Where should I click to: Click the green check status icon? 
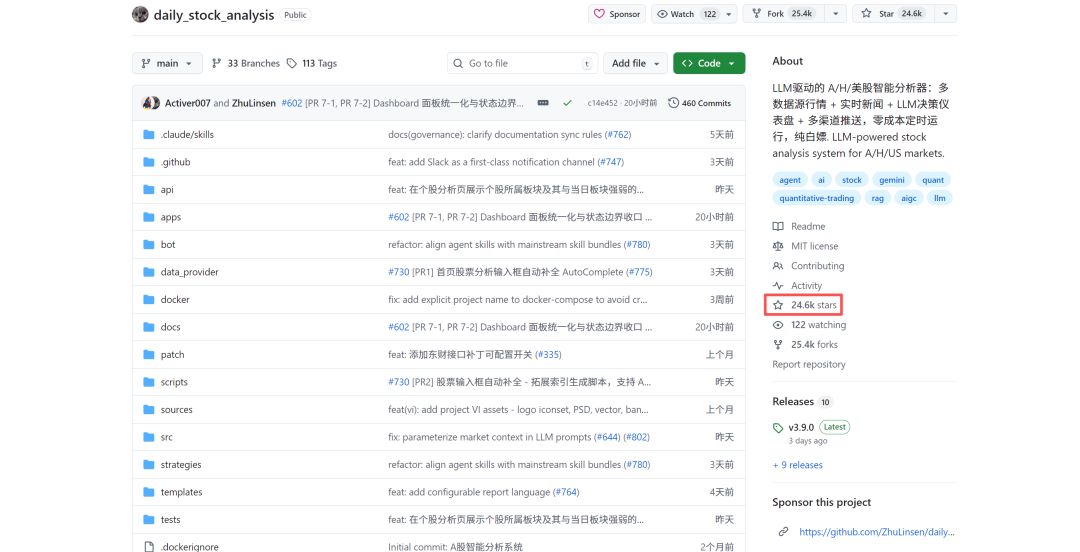568,103
